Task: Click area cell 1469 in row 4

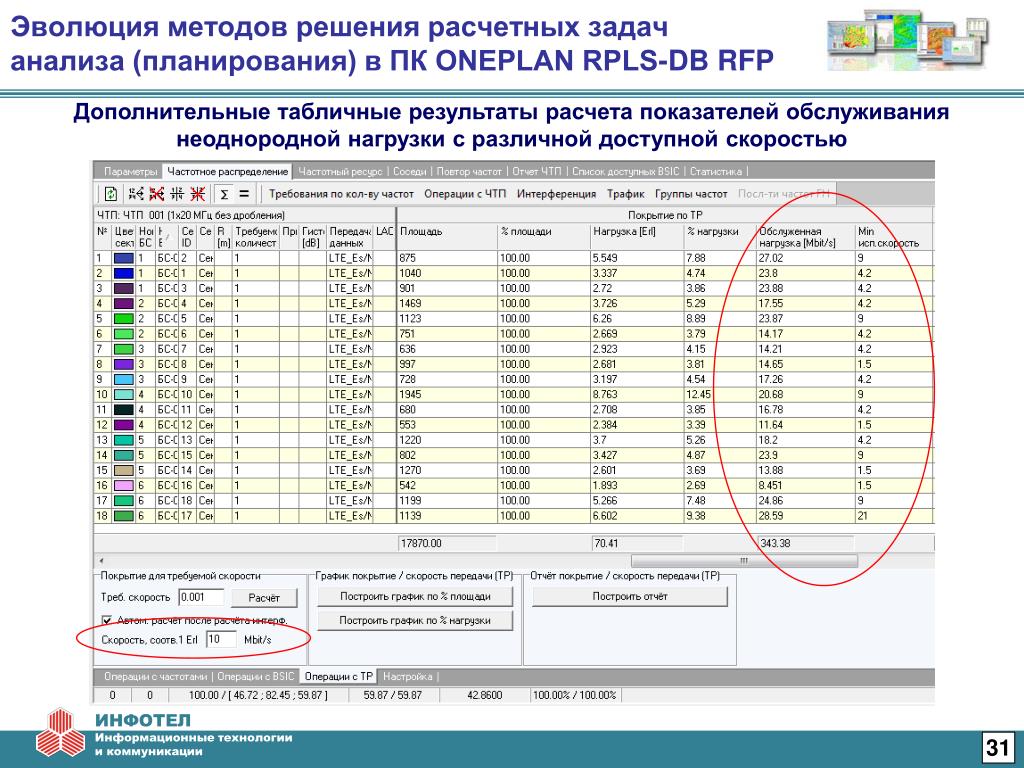Action: [447, 304]
